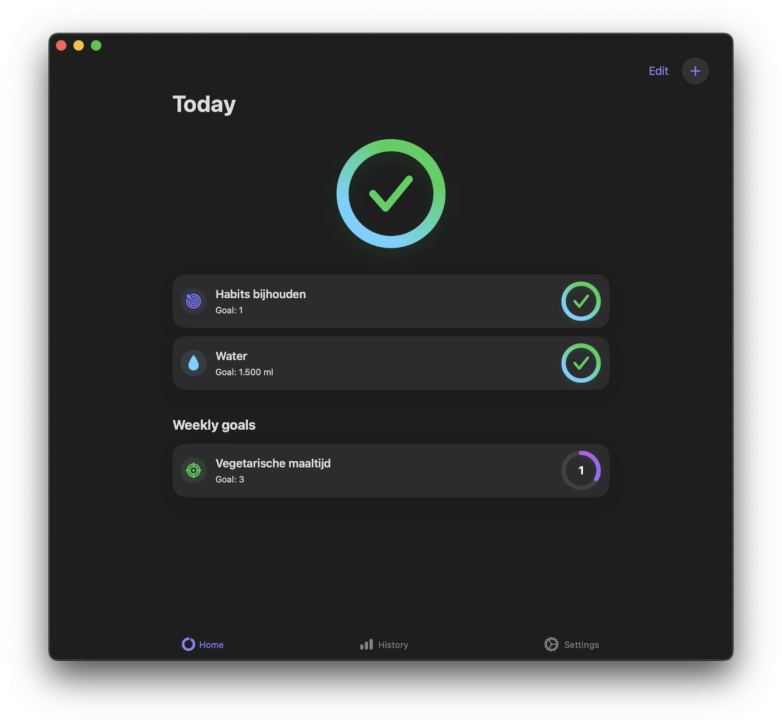The width and height of the screenshot is (782, 725).
Task: Open the Habits bijhouden habit row
Action: click(x=391, y=301)
